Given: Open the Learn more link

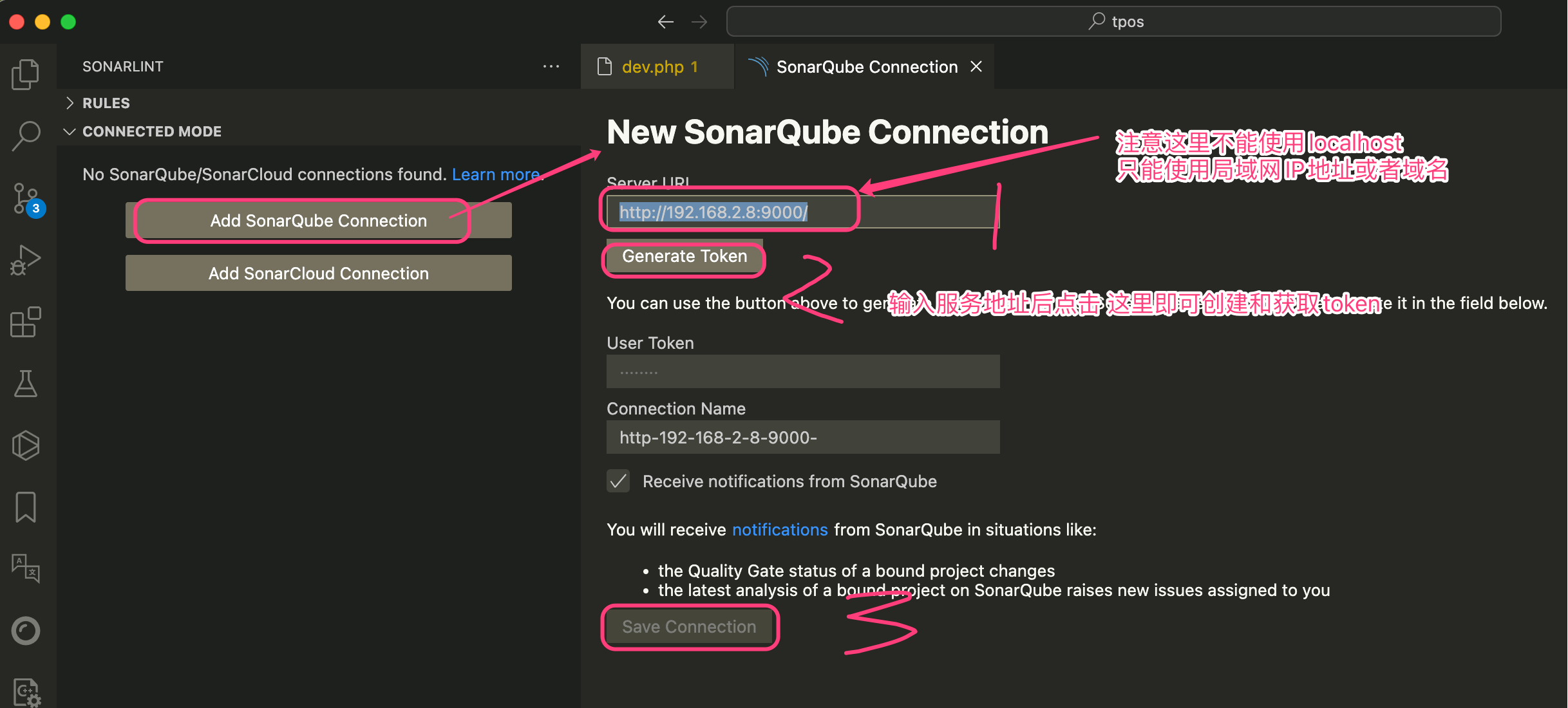Looking at the screenshot, I should tap(496, 174).
